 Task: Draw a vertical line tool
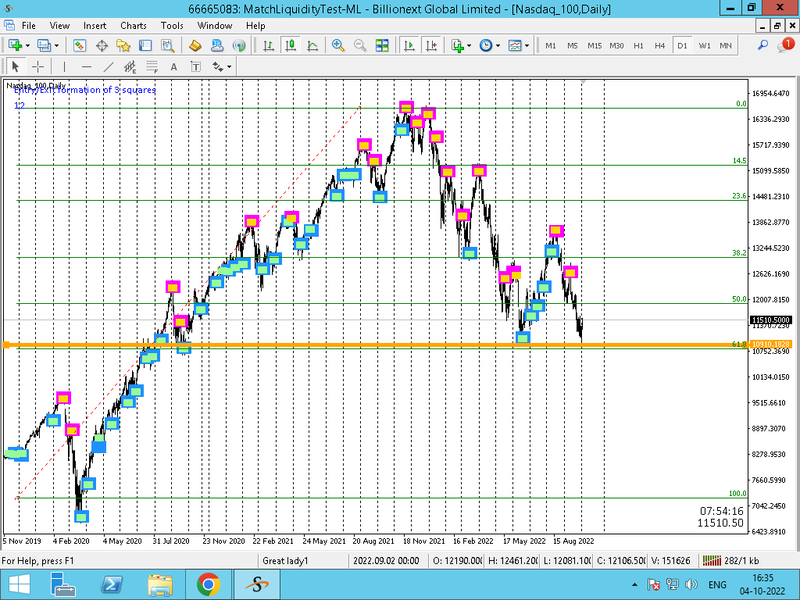(x=64, y=67)
